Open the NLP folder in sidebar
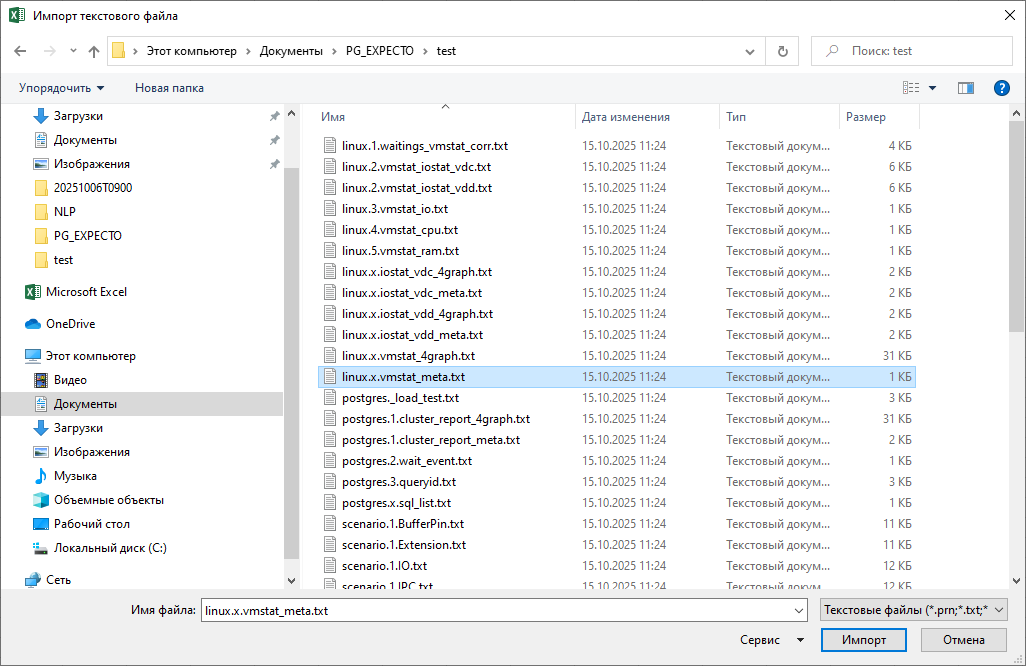 [64, 212]
